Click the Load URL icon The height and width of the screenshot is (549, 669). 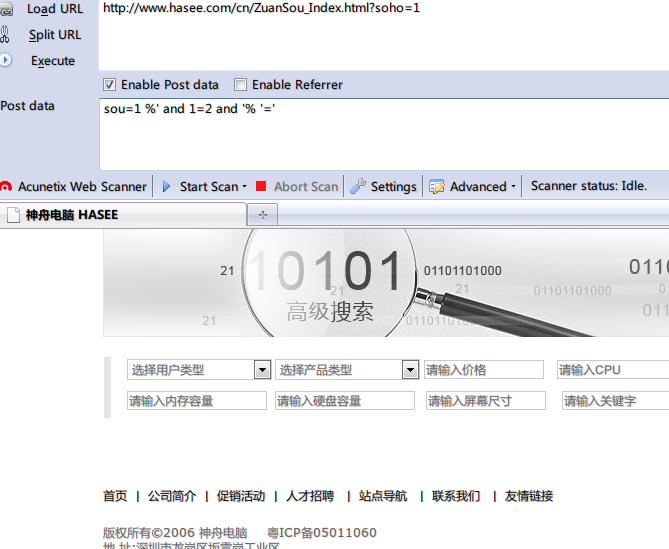pos(6,9)
